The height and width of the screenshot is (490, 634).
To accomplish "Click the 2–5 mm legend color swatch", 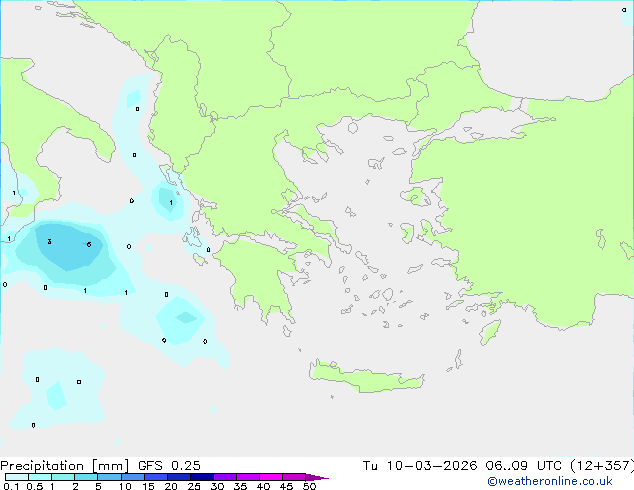I will pyautogui.click(x=86, y=477).
